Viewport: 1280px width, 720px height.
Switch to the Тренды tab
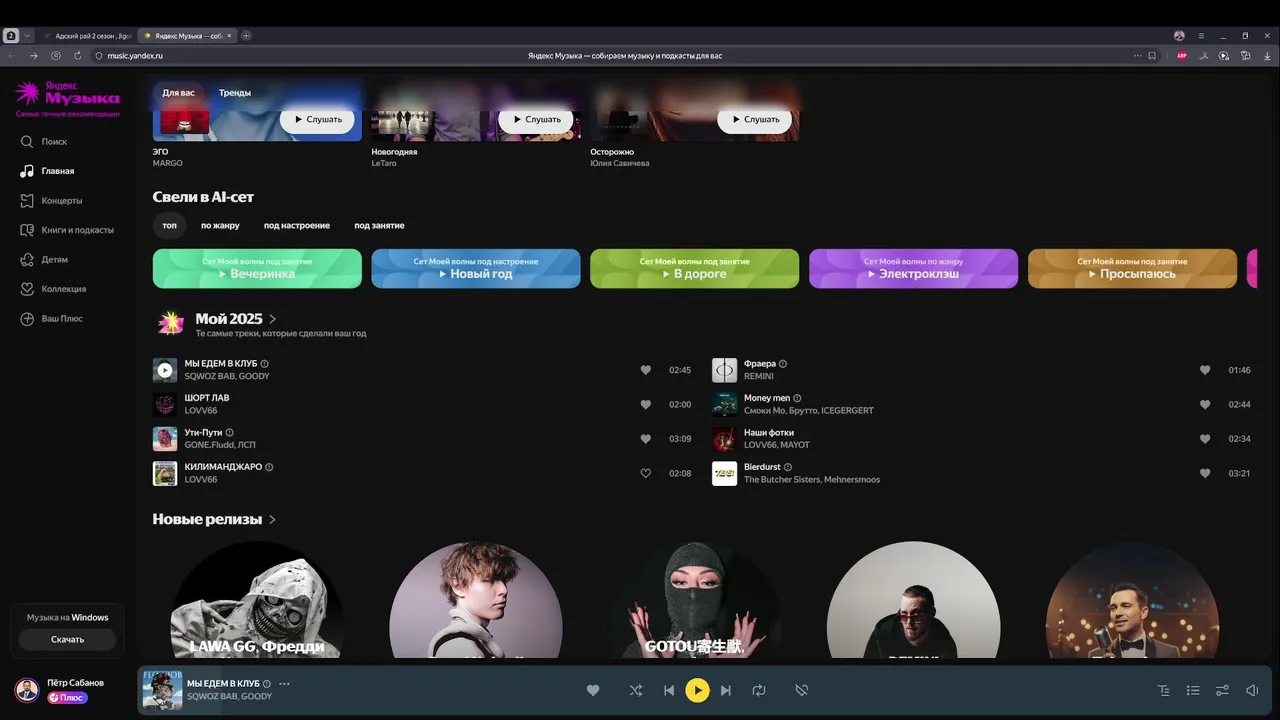(x=235, y=93)
